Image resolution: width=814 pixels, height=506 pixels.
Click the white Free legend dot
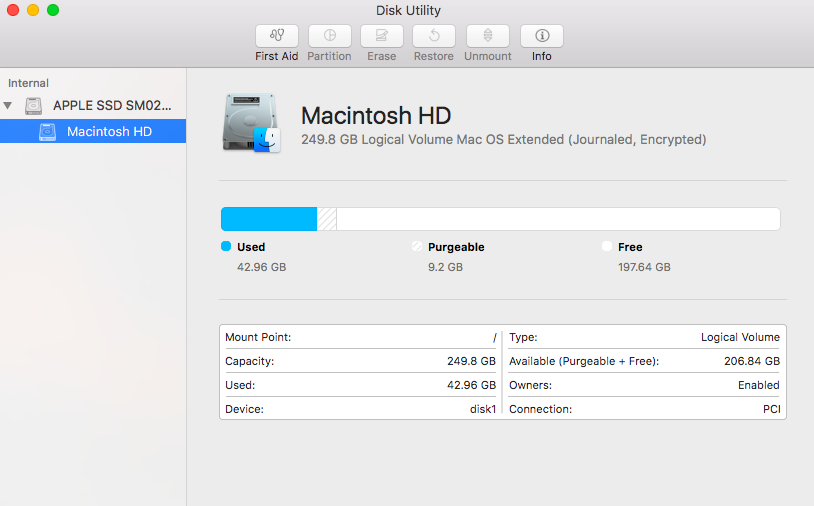pyautogui.click(x=607, y=246)
